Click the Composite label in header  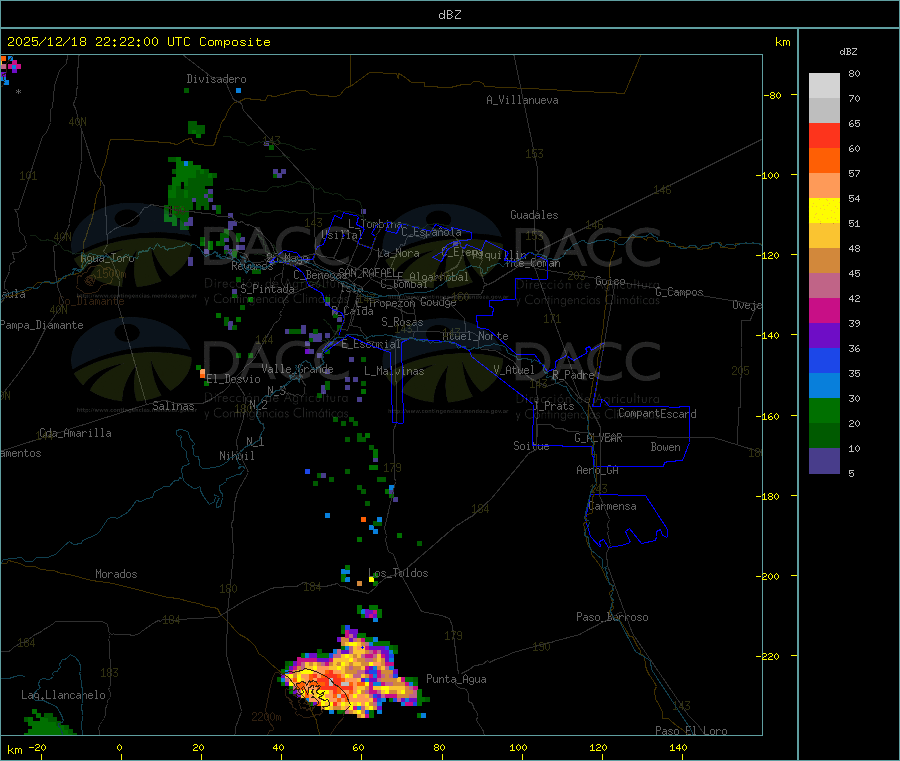235,42
